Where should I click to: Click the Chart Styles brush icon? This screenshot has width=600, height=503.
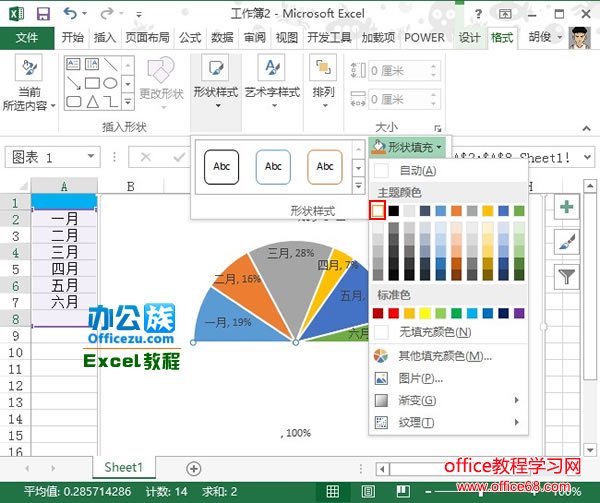coord(566,241)
